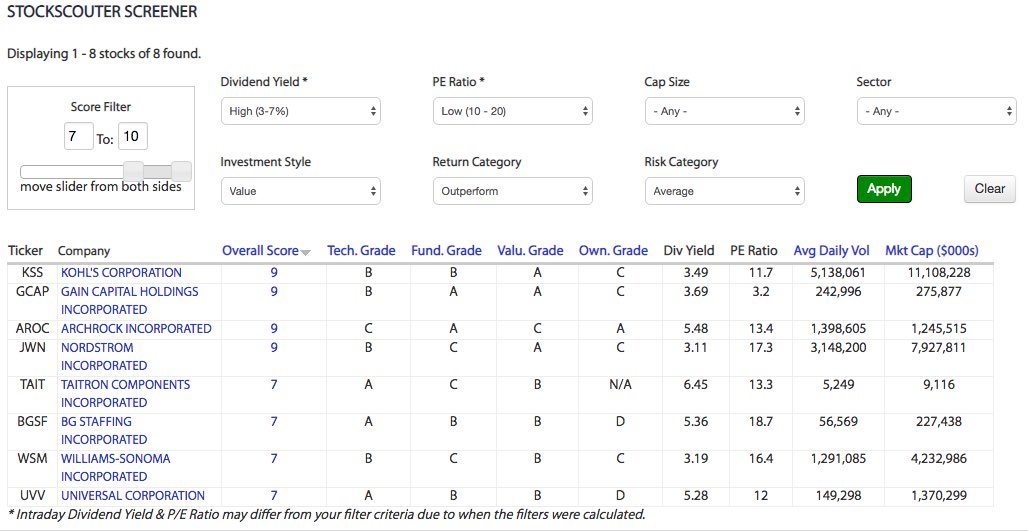1028x531 pixels.
Task: Click PE ratio value 17.3
Action: 761,347
